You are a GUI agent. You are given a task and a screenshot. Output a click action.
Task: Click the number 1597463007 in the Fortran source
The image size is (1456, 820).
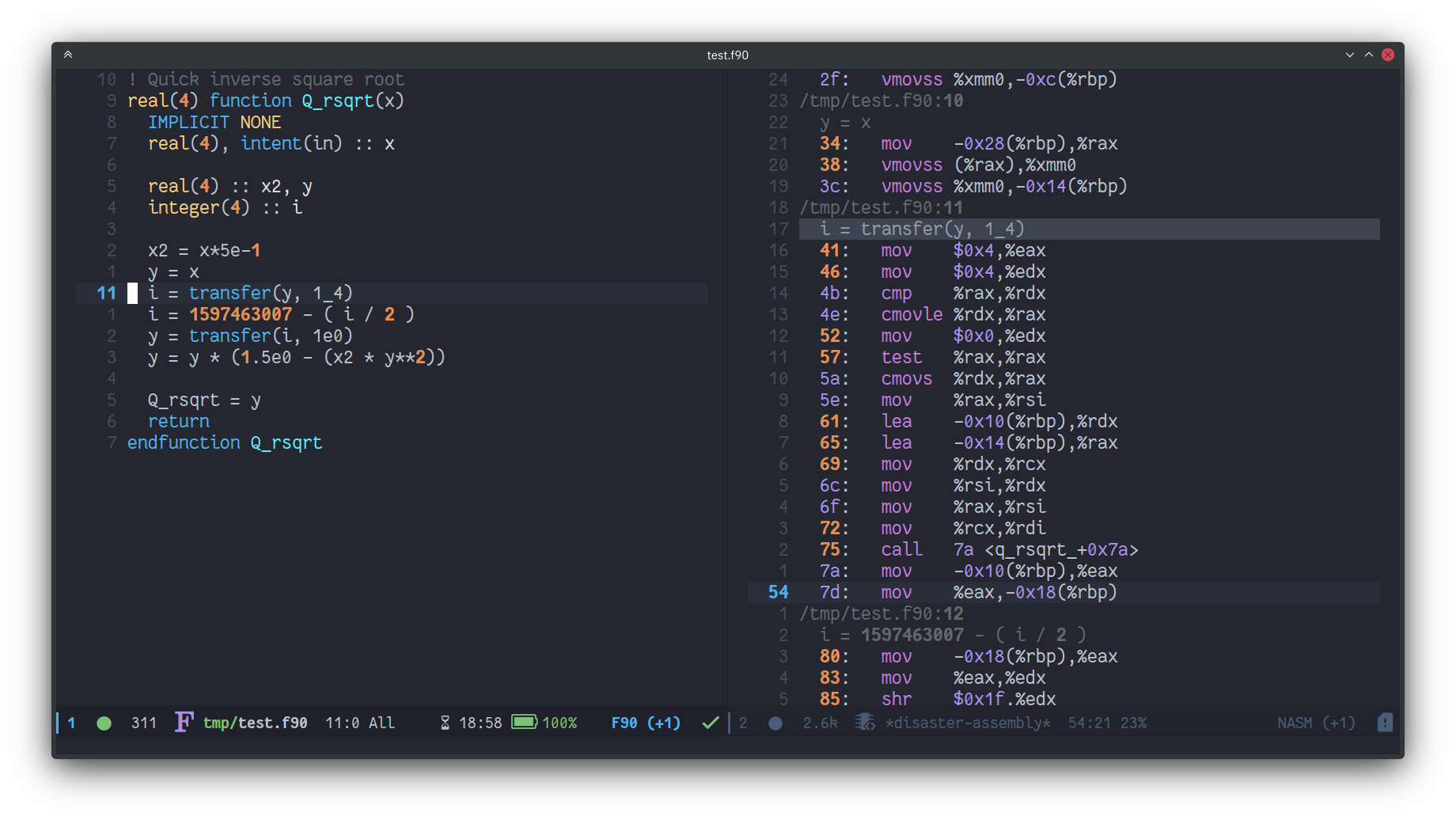pyautogui.click(x=241, y=314)
